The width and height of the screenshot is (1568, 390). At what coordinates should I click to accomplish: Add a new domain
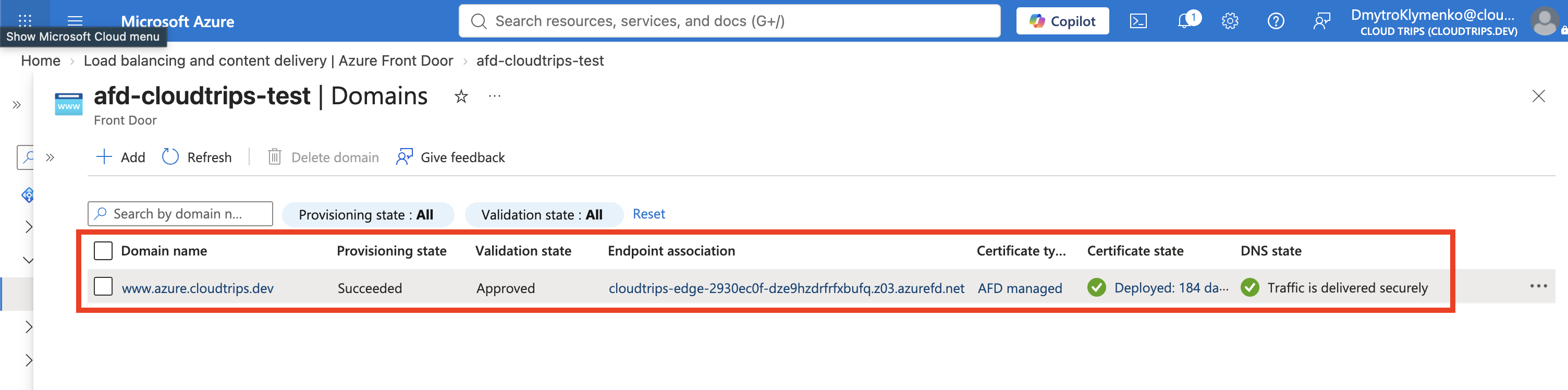(x=120, y=157)
